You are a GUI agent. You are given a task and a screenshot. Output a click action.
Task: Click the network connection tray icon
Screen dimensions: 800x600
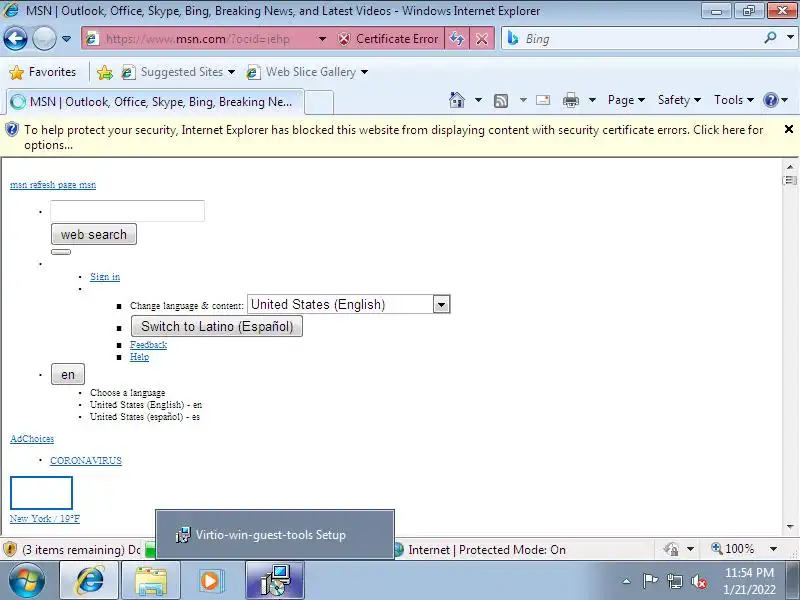click(x=674, y=581)
